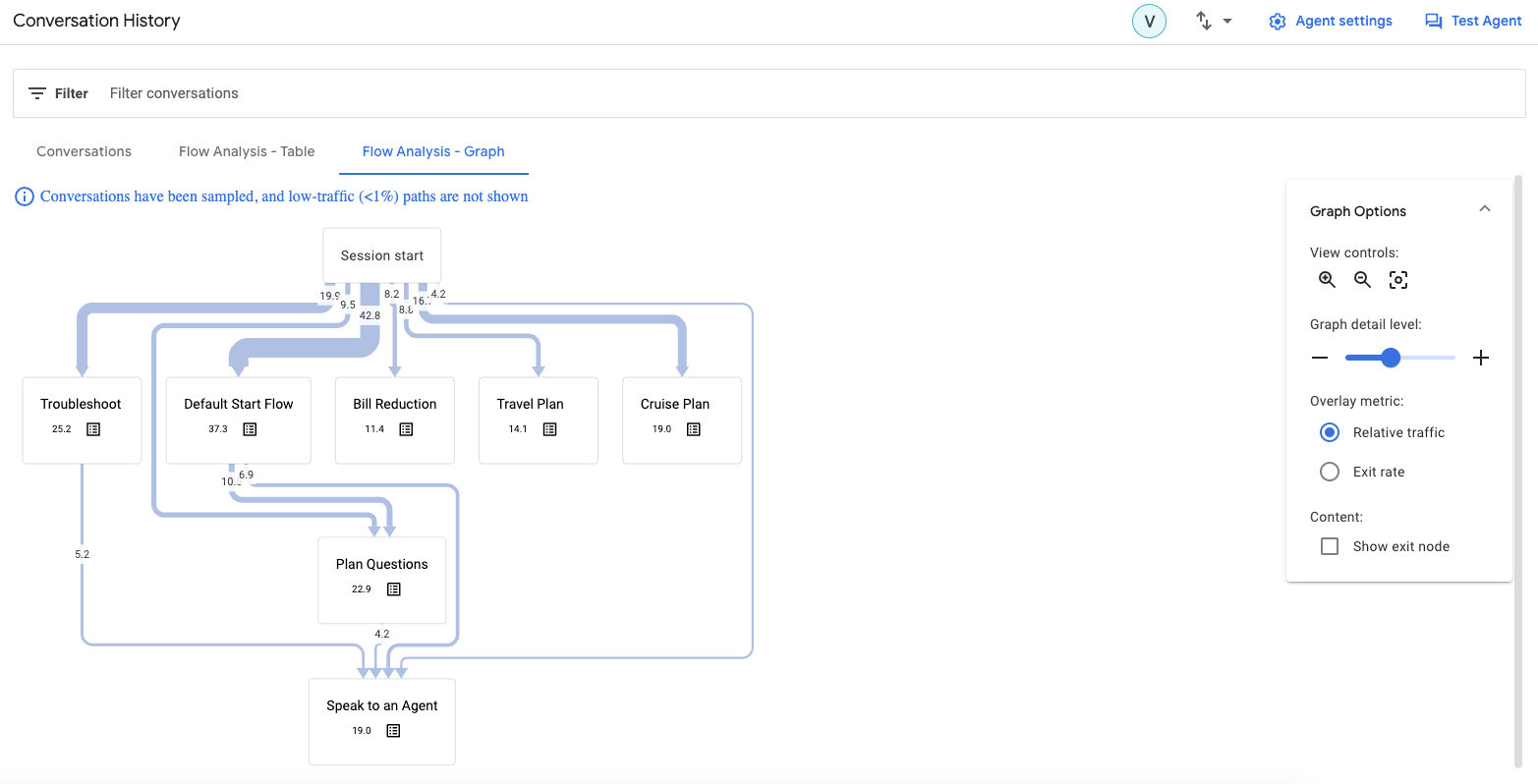Click the zoom out magnifier icon
Viewport: 1538px width, 784px height.
click(x=1362, y=279)
